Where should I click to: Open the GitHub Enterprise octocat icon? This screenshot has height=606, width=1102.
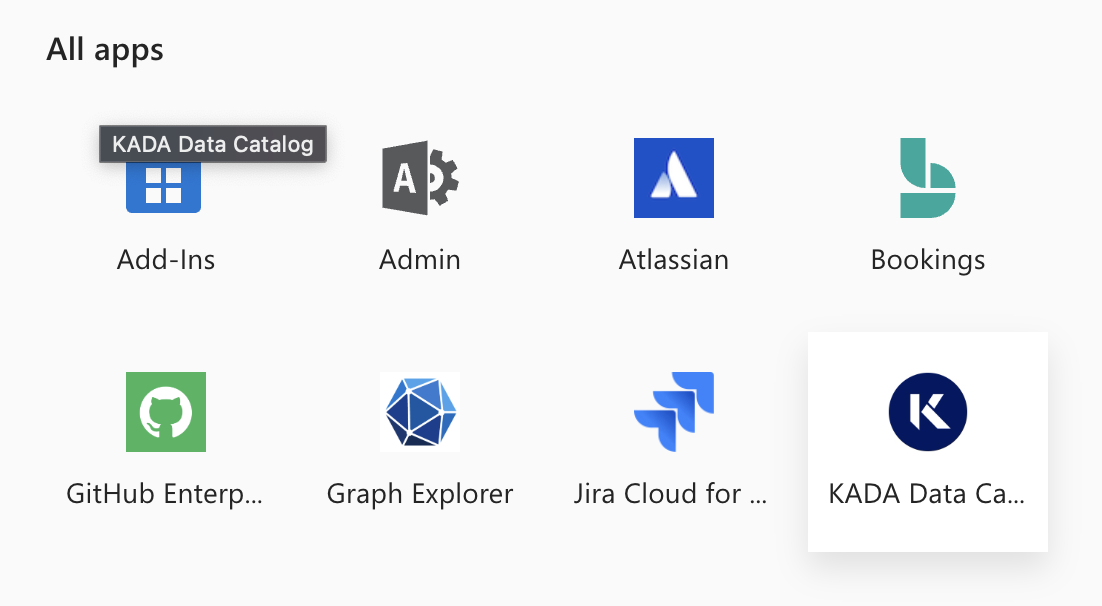pos(164,411)
